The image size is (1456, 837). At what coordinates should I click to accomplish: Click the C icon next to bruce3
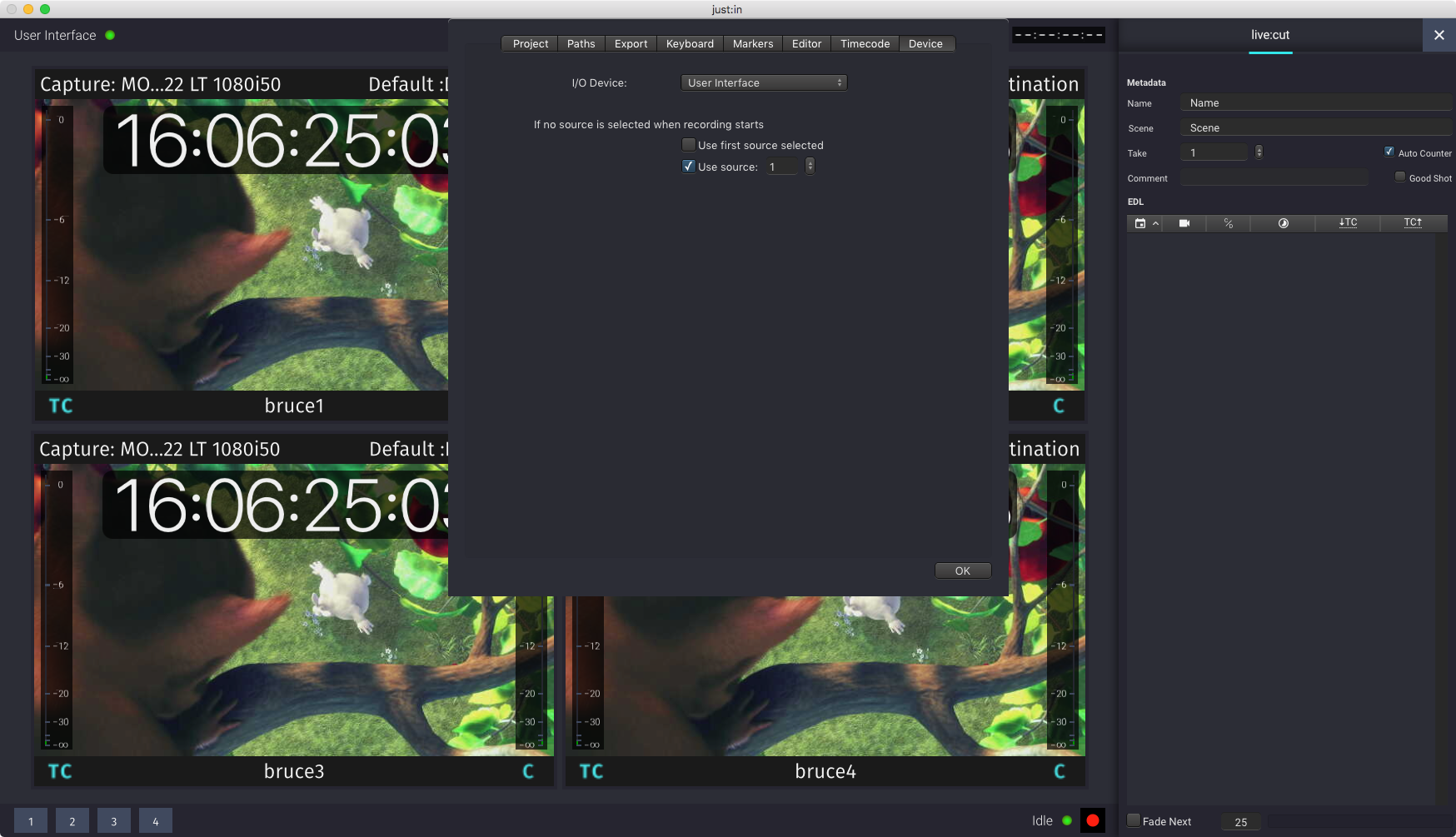[x=528, y=771]
